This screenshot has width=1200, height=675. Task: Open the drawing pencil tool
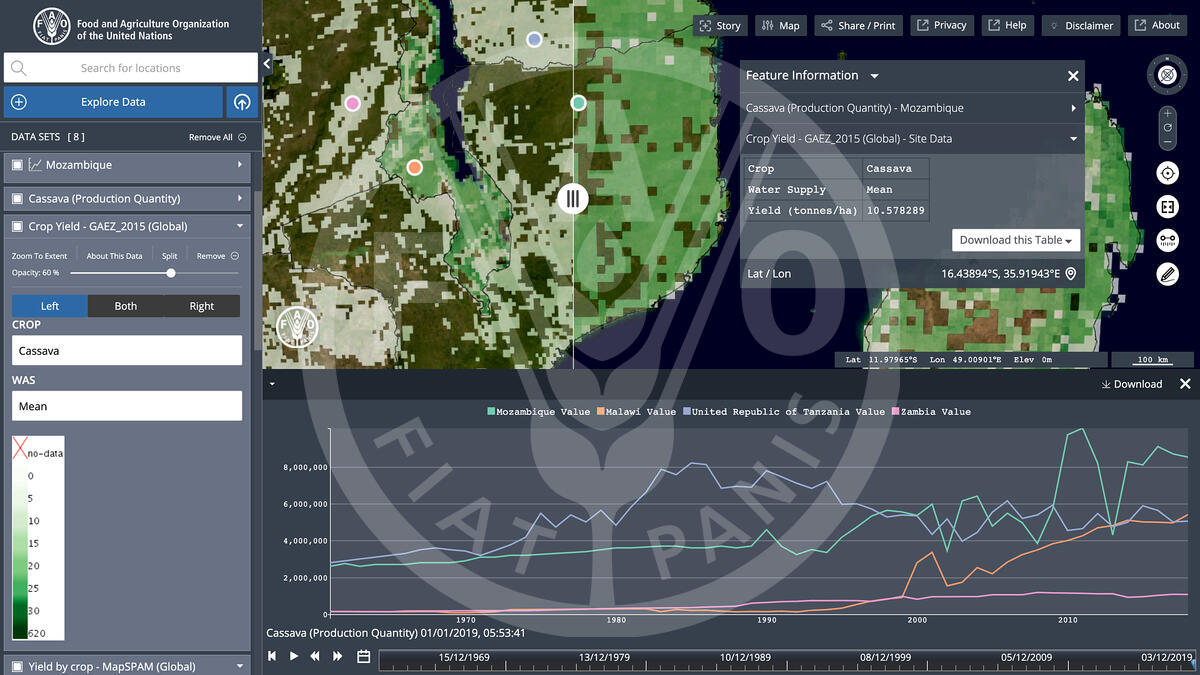[x=1167, y=274]
